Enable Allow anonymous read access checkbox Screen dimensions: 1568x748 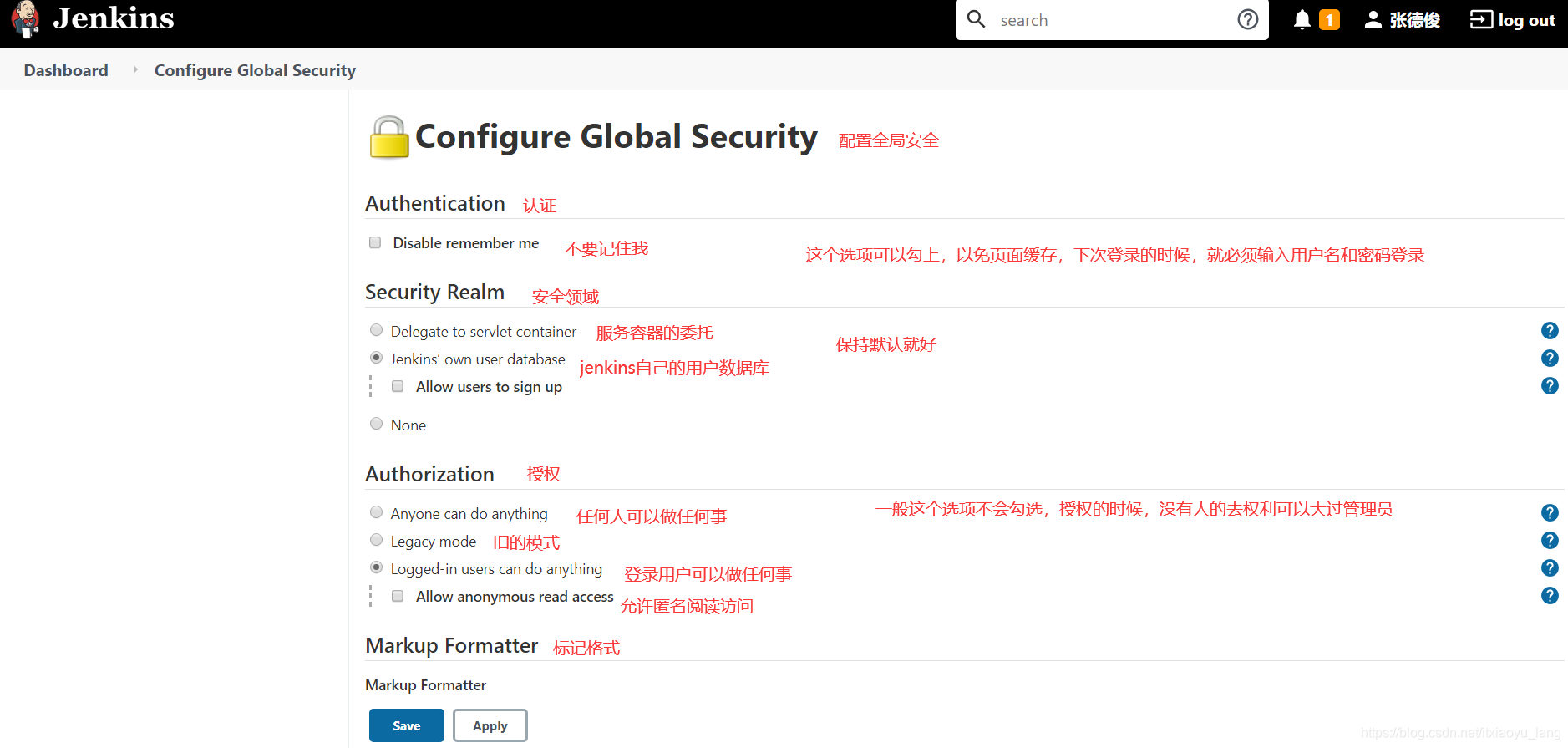(398, 596)
